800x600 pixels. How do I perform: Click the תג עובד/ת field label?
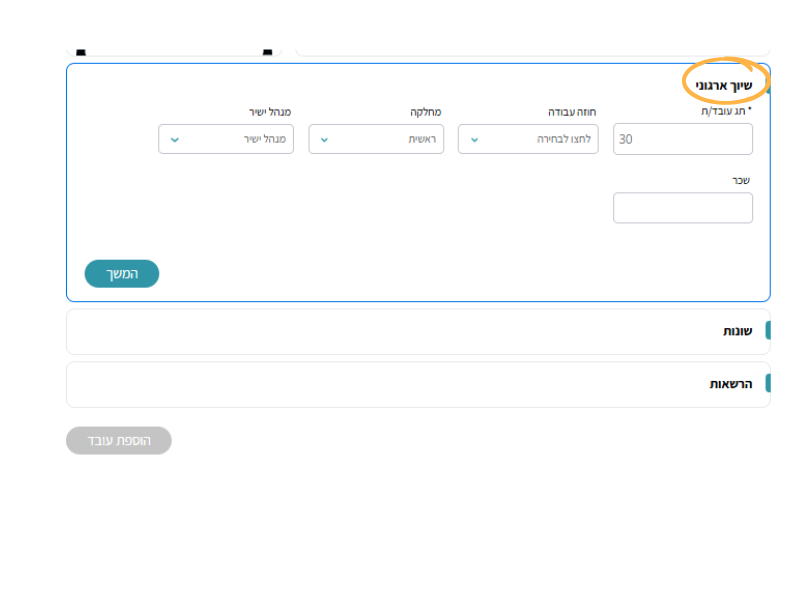[x=729, y=112]
